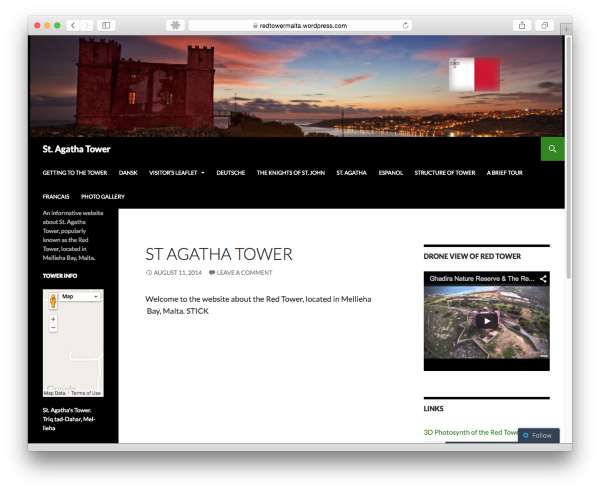This screenshot has height=491, width=600.
Task: Open 3D Photosynth of the Red Tower link
Action: point(472,432)
